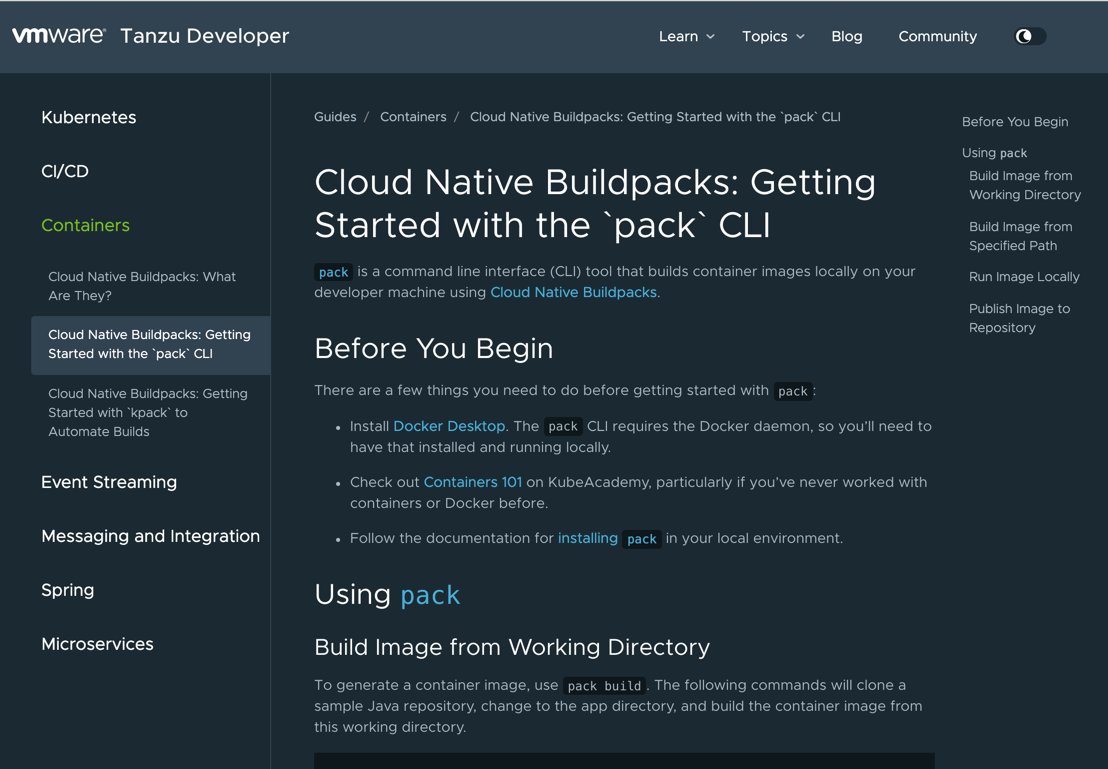Image resolution: width=1108 pixels, height=769 pixels.
Task: Click the 'pack build' inline code
Action: [x=604, y=686]
